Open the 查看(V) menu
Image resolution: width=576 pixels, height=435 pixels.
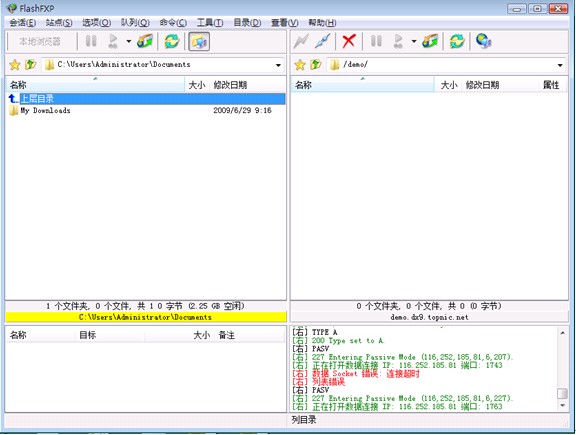coord(285,23)
